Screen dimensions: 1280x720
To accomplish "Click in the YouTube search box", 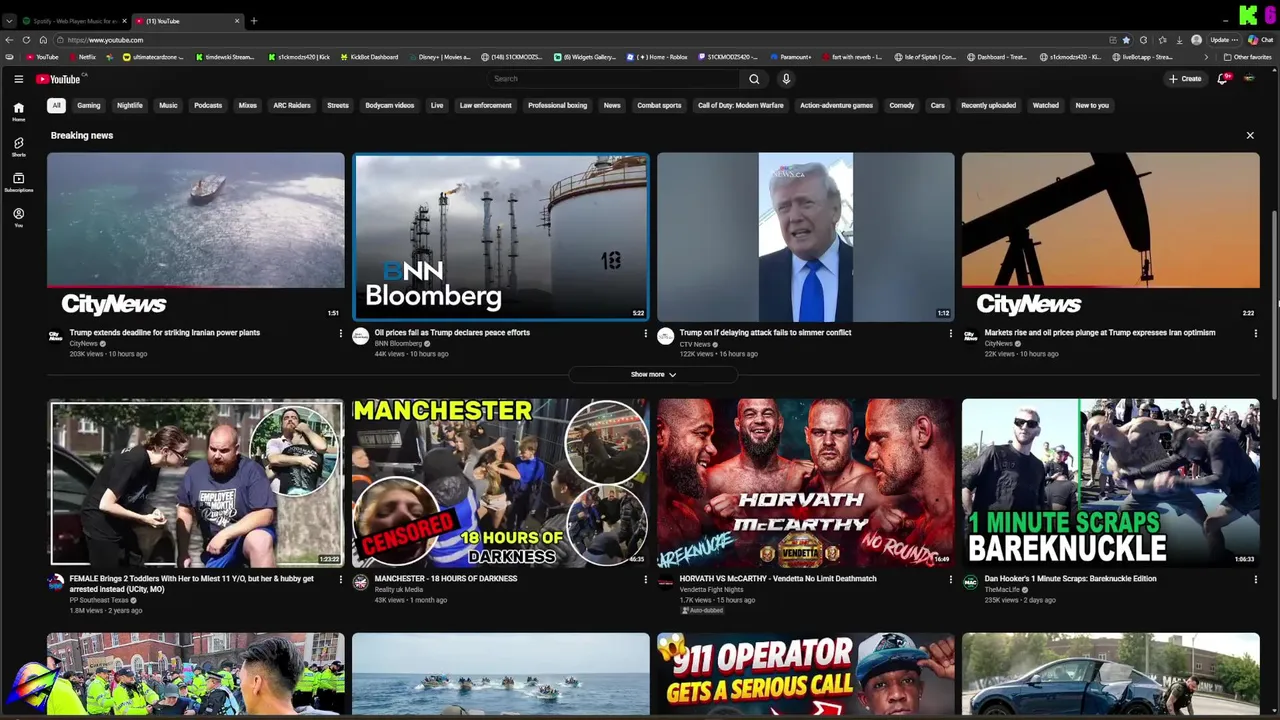I will tap(615, 79).
